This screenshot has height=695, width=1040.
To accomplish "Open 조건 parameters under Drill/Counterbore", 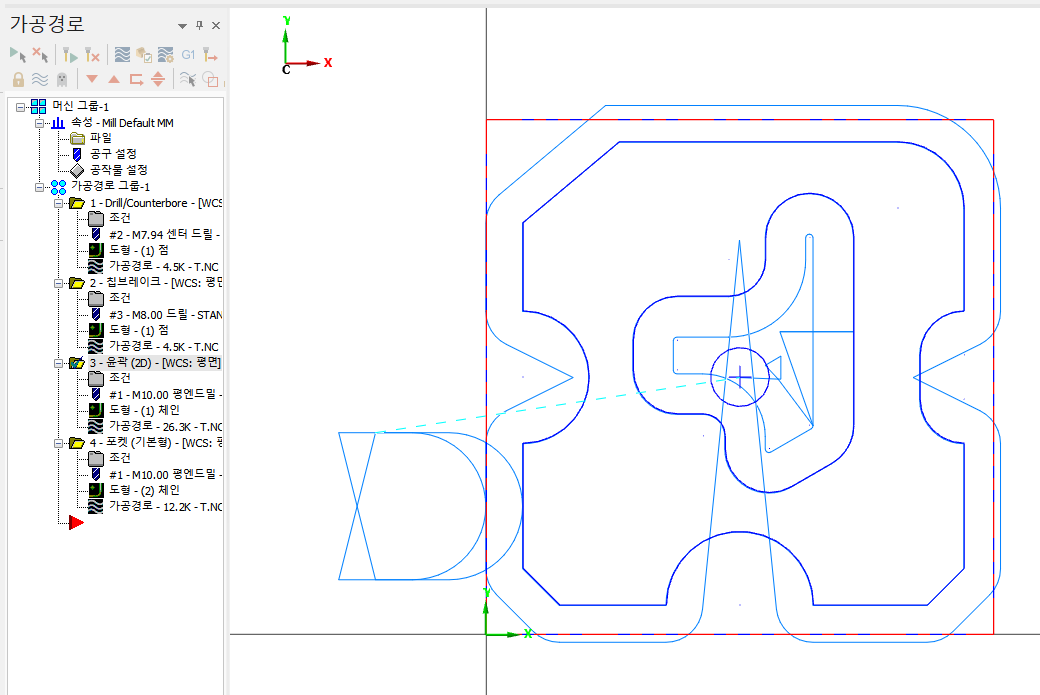I will pos(120,218).
